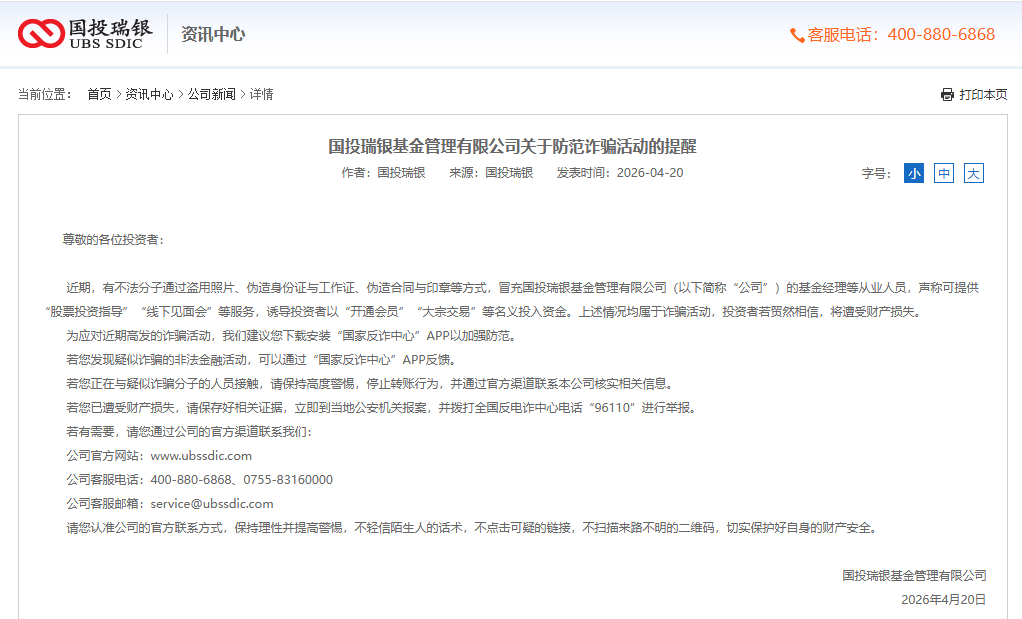Set the font size to 大

[x=974, y=173]
